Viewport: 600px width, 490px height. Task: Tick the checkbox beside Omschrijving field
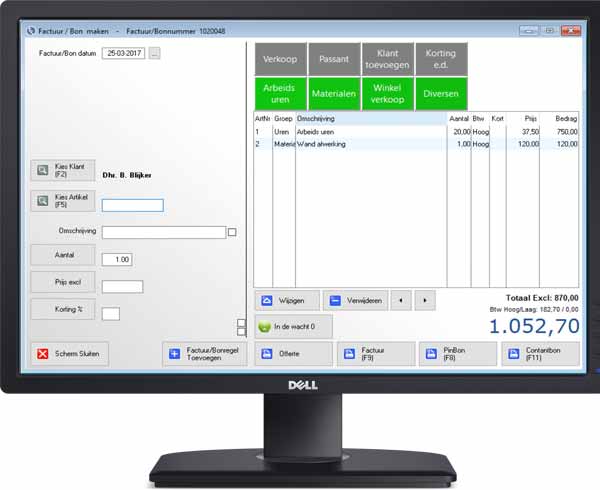tap(232, 232)
